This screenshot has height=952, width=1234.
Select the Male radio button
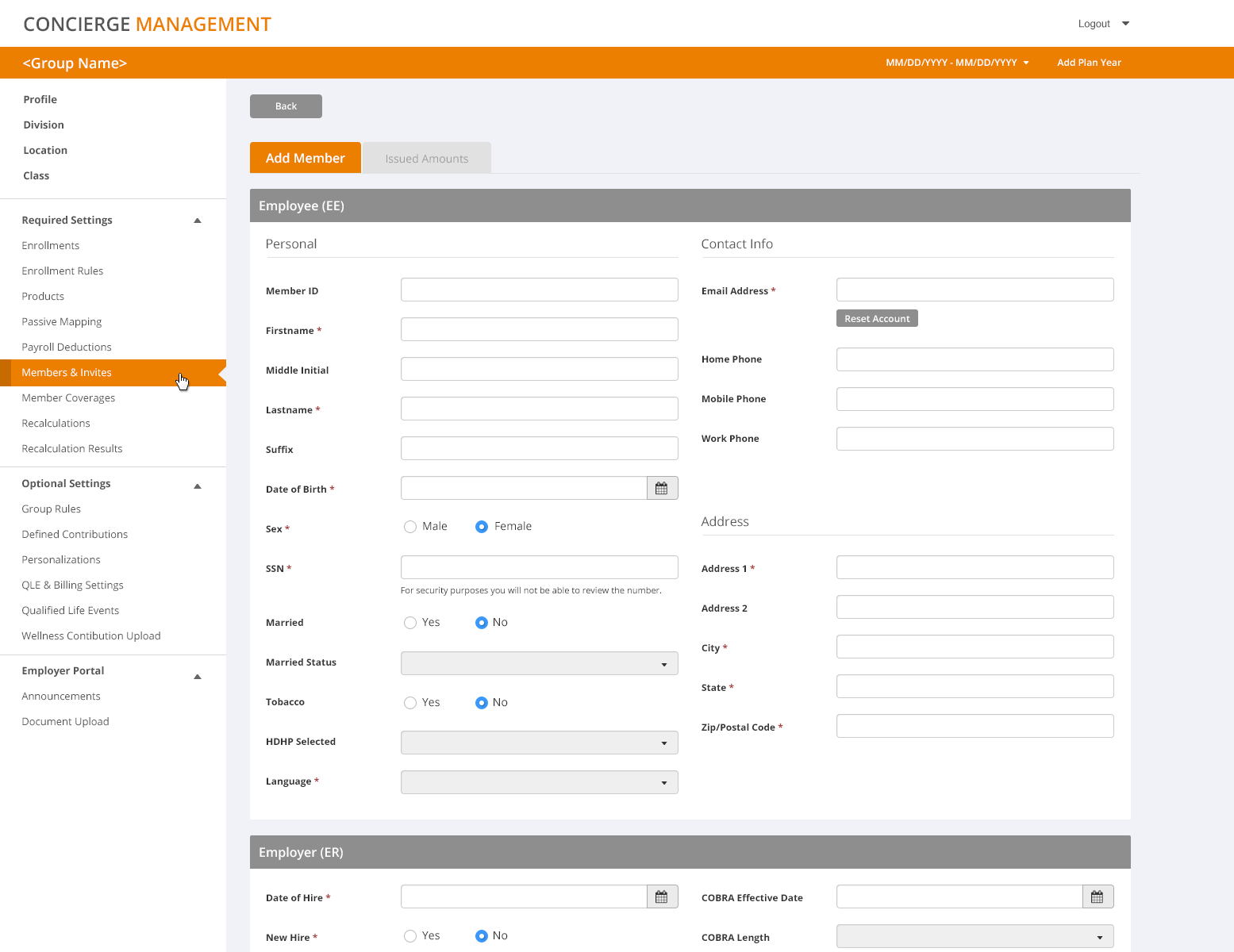410,527
